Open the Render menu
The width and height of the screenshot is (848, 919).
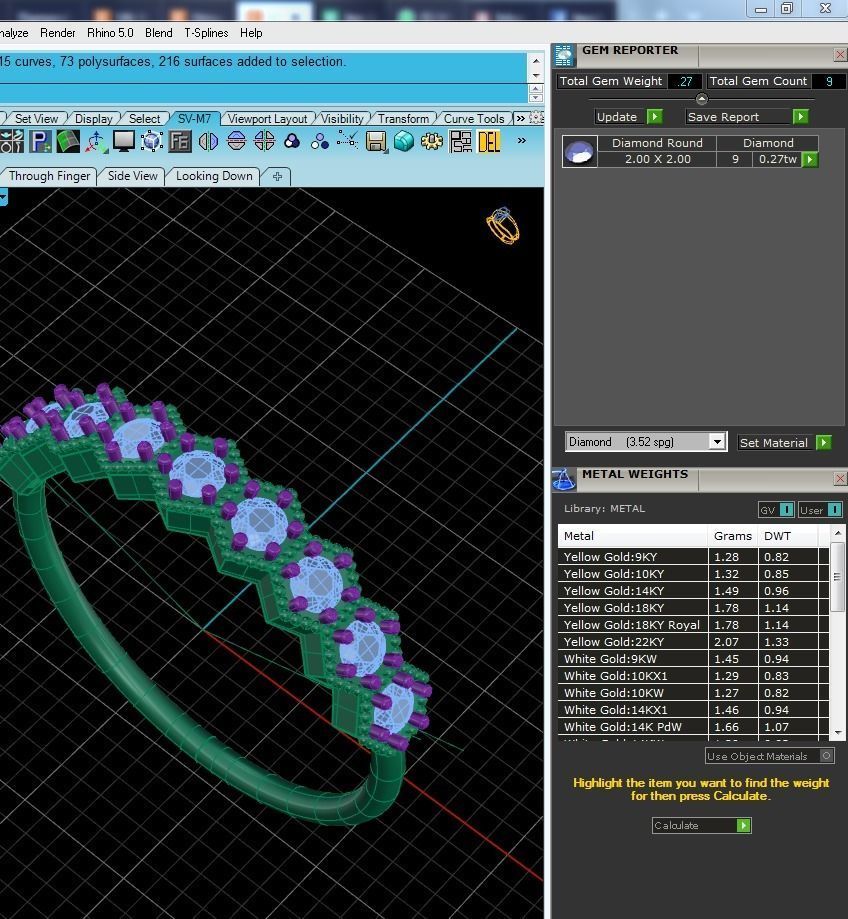[x=57, y=33]
